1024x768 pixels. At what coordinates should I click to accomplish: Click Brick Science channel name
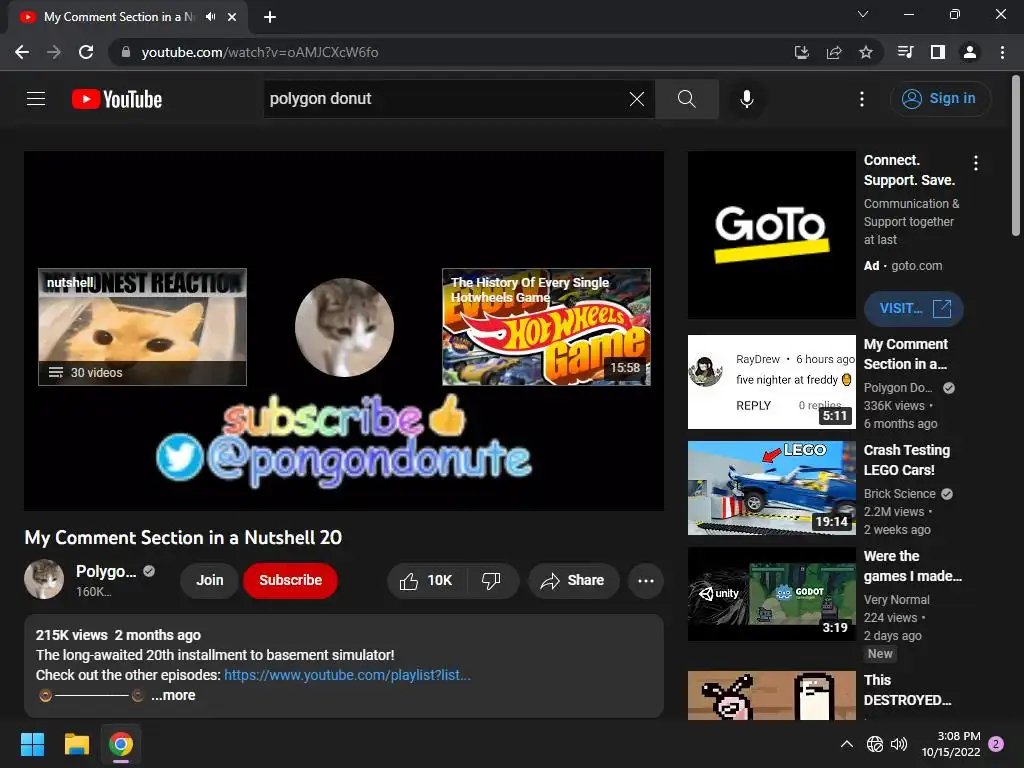click(899, 494)
